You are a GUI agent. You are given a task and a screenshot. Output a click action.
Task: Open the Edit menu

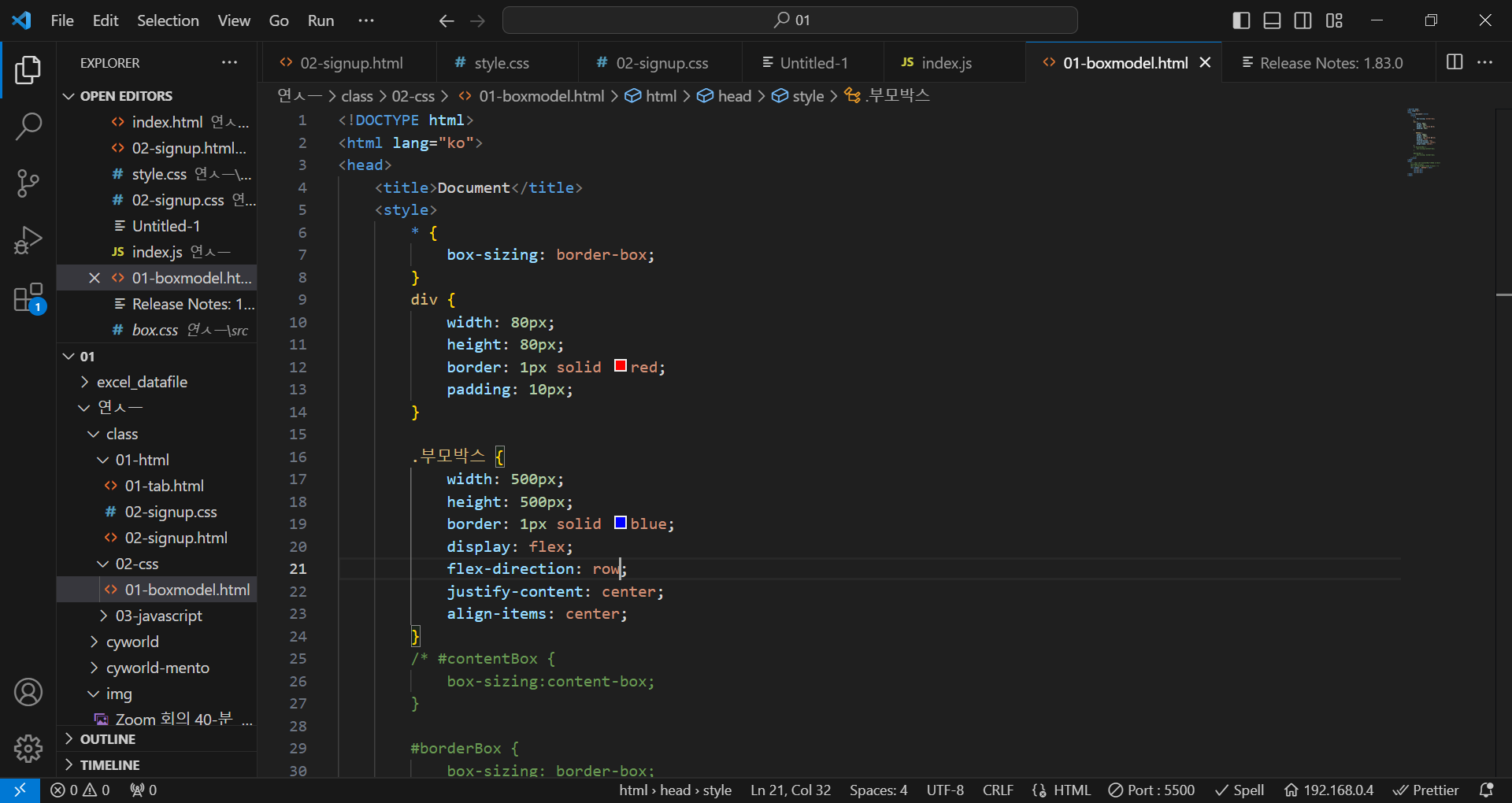pyautogui.click(x=106, y=20)
